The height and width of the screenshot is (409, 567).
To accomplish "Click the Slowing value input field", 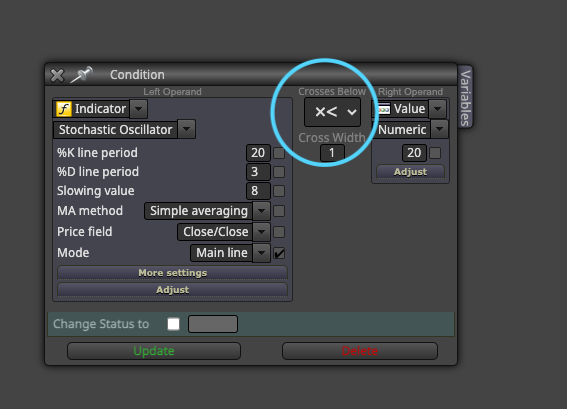I will (258, 191).
